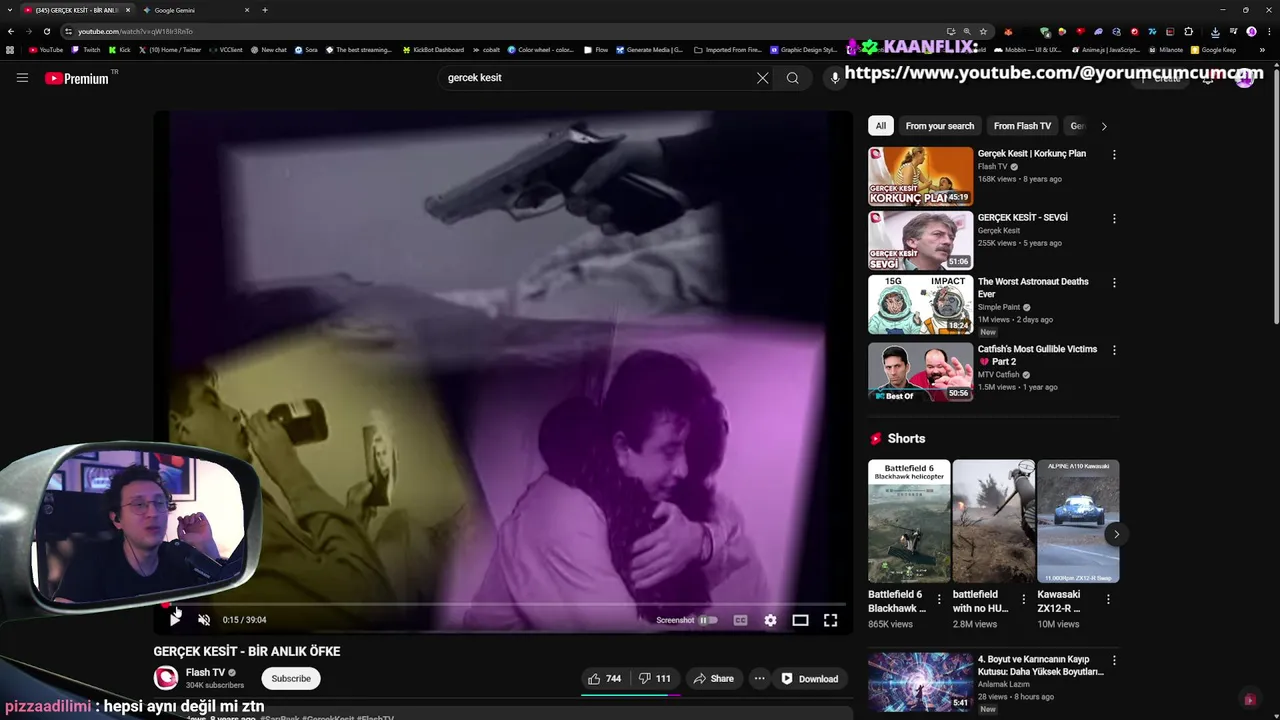Click the magnifier search button
Image resolution: width=1280 pixels, height=720 pixels.
pyautogui.click(x=792, y=78)
